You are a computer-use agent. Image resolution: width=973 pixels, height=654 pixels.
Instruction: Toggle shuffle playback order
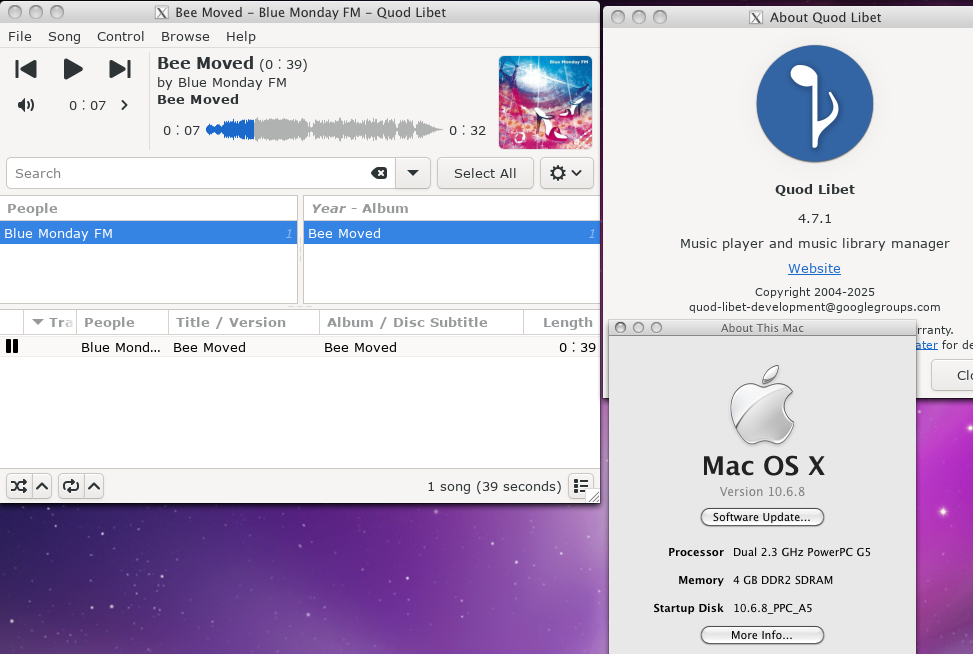19,486
